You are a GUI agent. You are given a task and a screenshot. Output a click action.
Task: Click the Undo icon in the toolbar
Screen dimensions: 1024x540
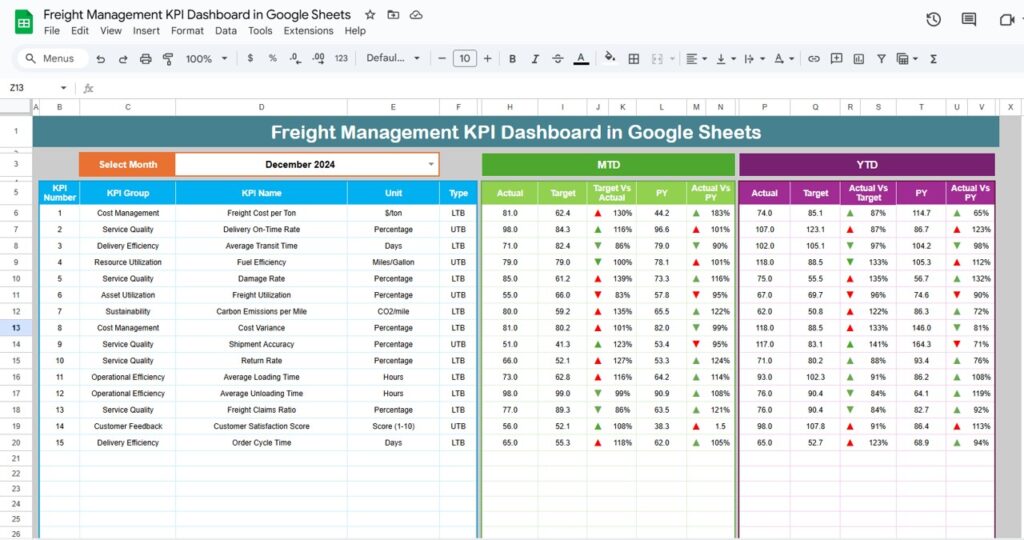(101, 59)
